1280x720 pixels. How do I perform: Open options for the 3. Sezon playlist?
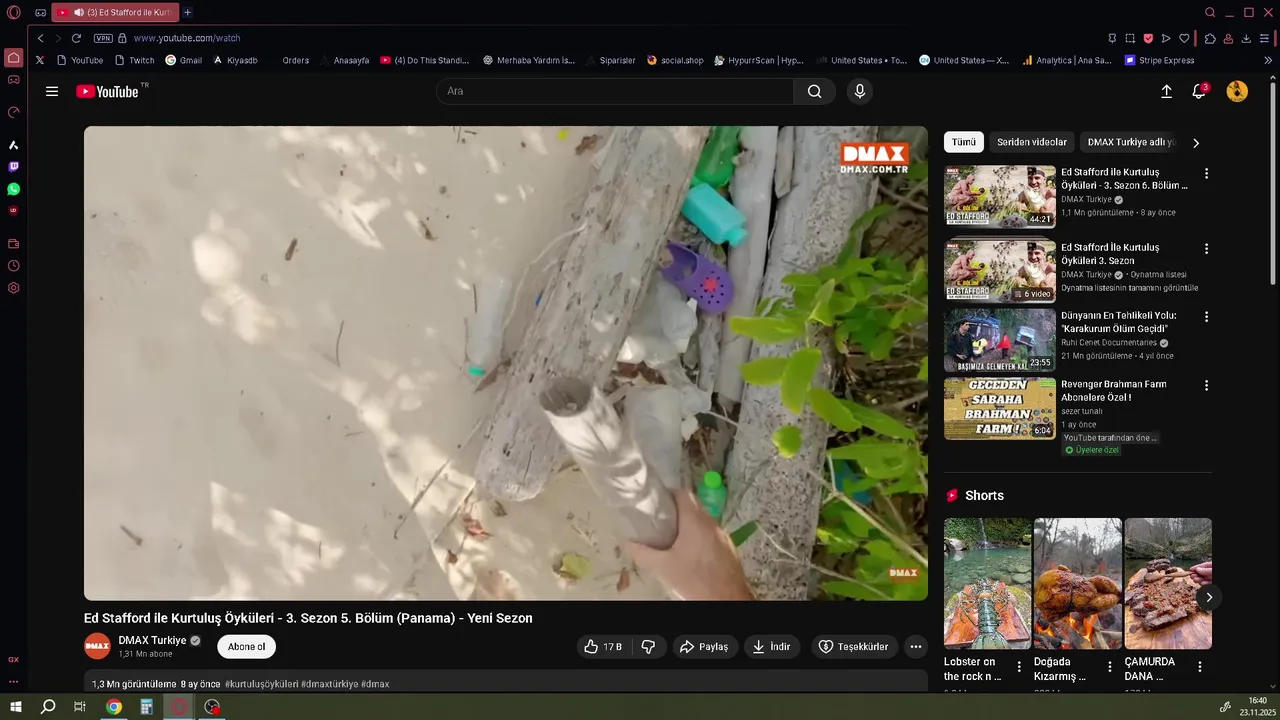[1206, 248]
